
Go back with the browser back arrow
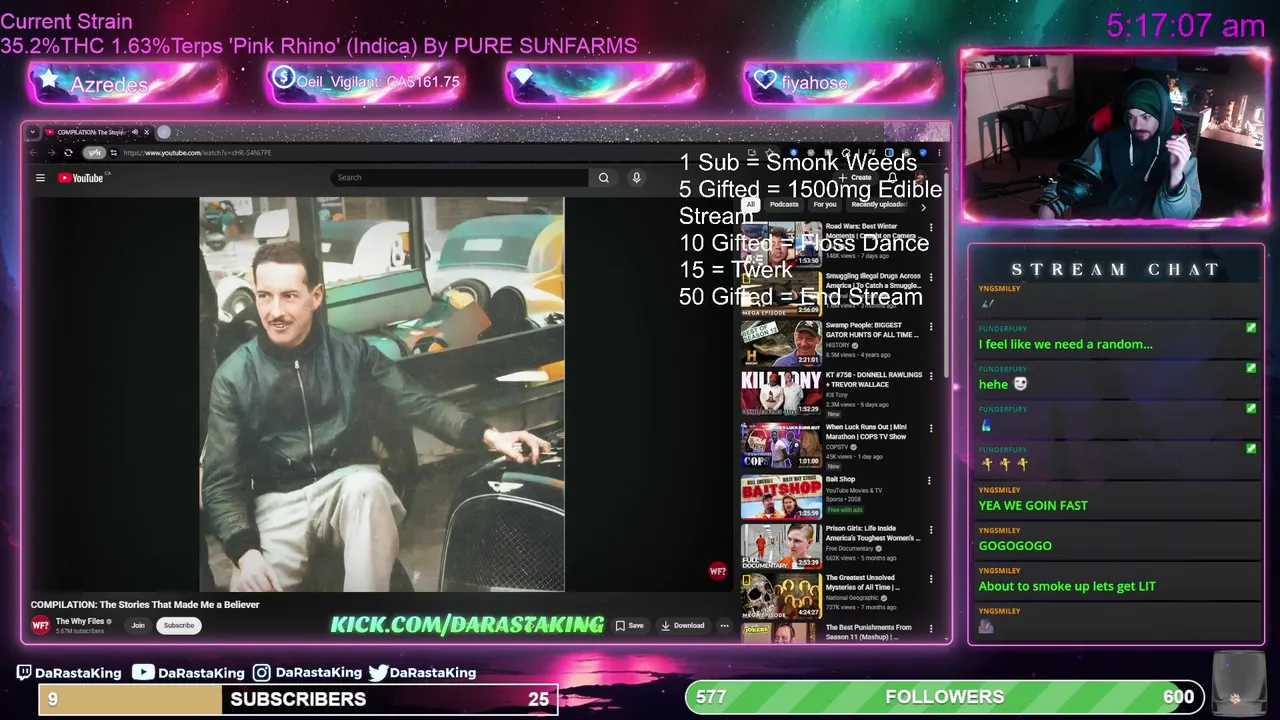[x=33, y=153]
